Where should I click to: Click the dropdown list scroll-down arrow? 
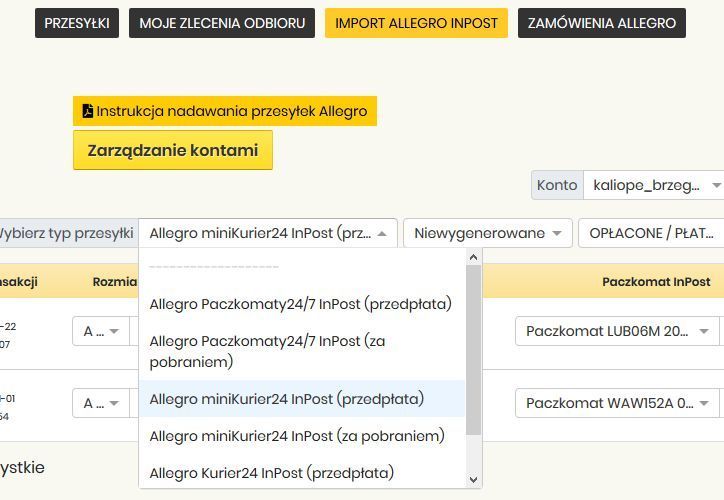(x=473, y=480)
